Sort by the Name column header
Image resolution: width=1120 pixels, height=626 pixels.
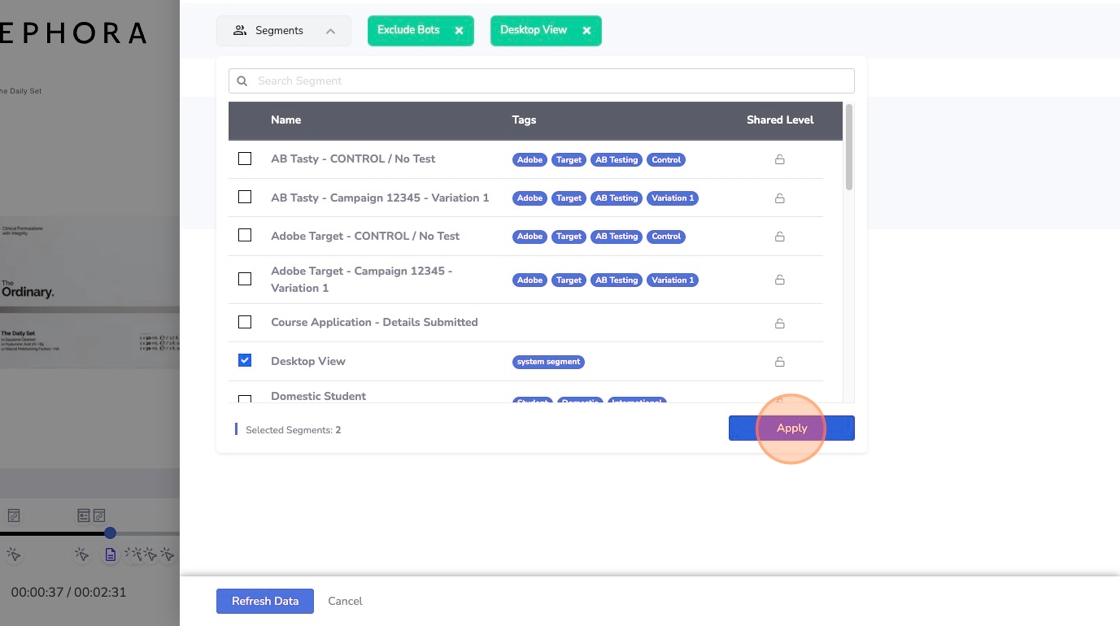coord(286,120)
